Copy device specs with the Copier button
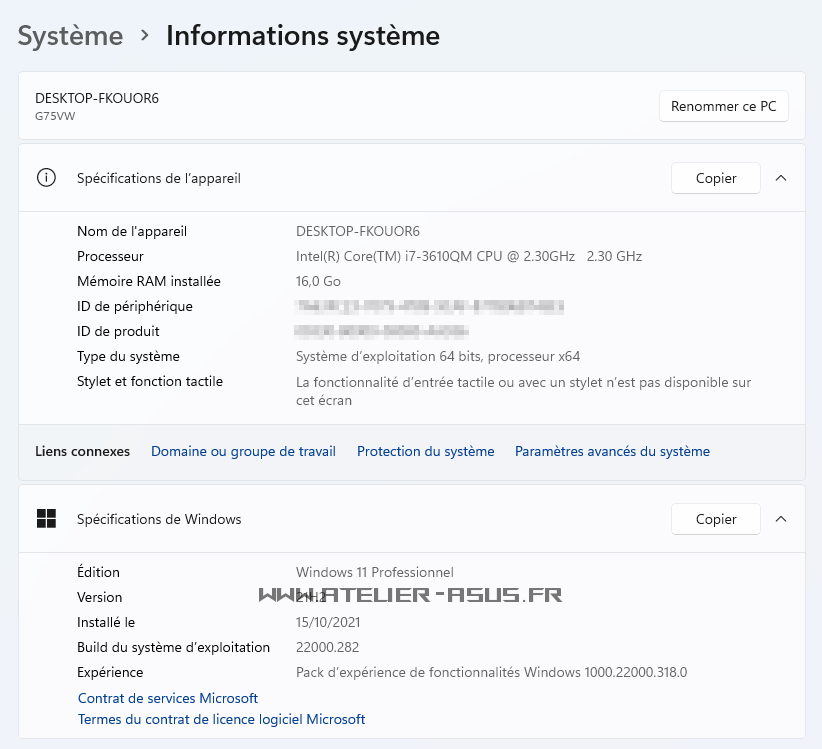Screen dimensions: 822x749 [x=715, y=178]
